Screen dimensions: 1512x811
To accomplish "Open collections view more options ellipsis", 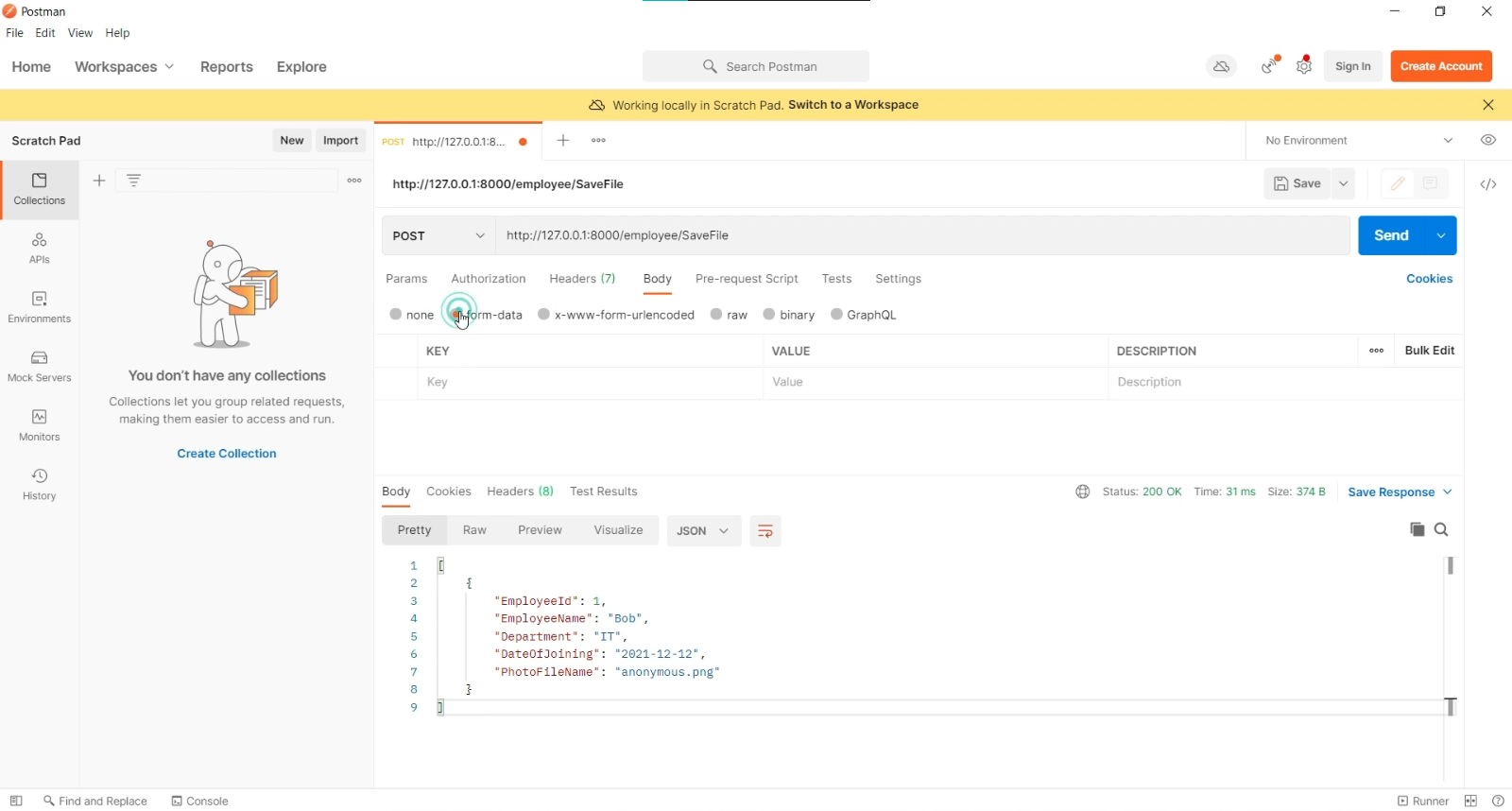I will [354, 181].
